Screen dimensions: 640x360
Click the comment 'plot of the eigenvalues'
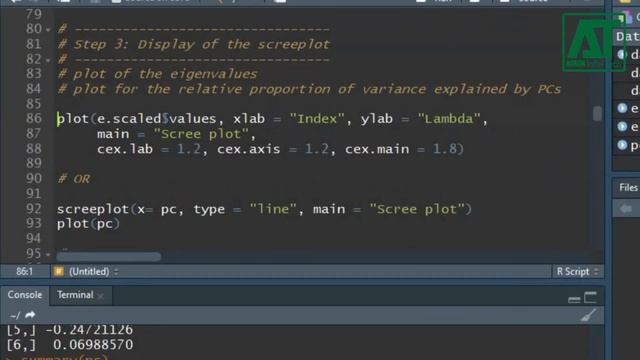tap(165, 74)
